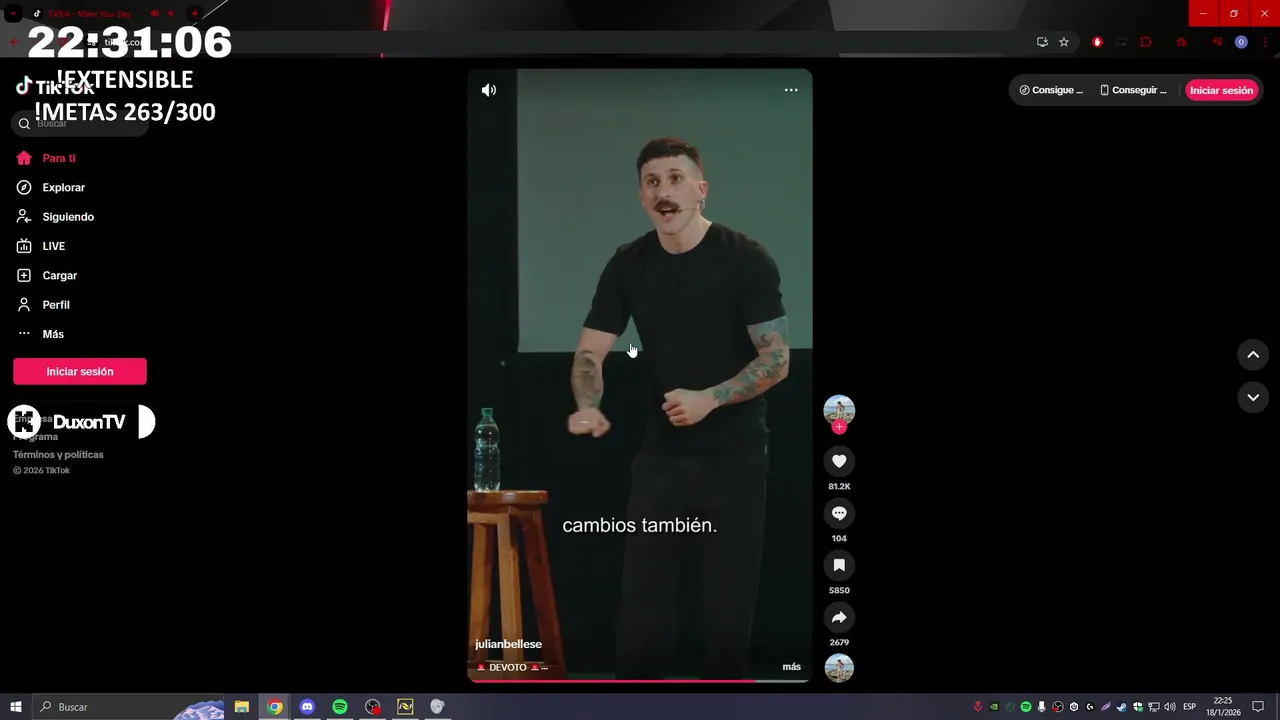This screenshot has height=720, width=1280.
Task: Open Windows Security shield tray icon
Action: point(1137,707)
